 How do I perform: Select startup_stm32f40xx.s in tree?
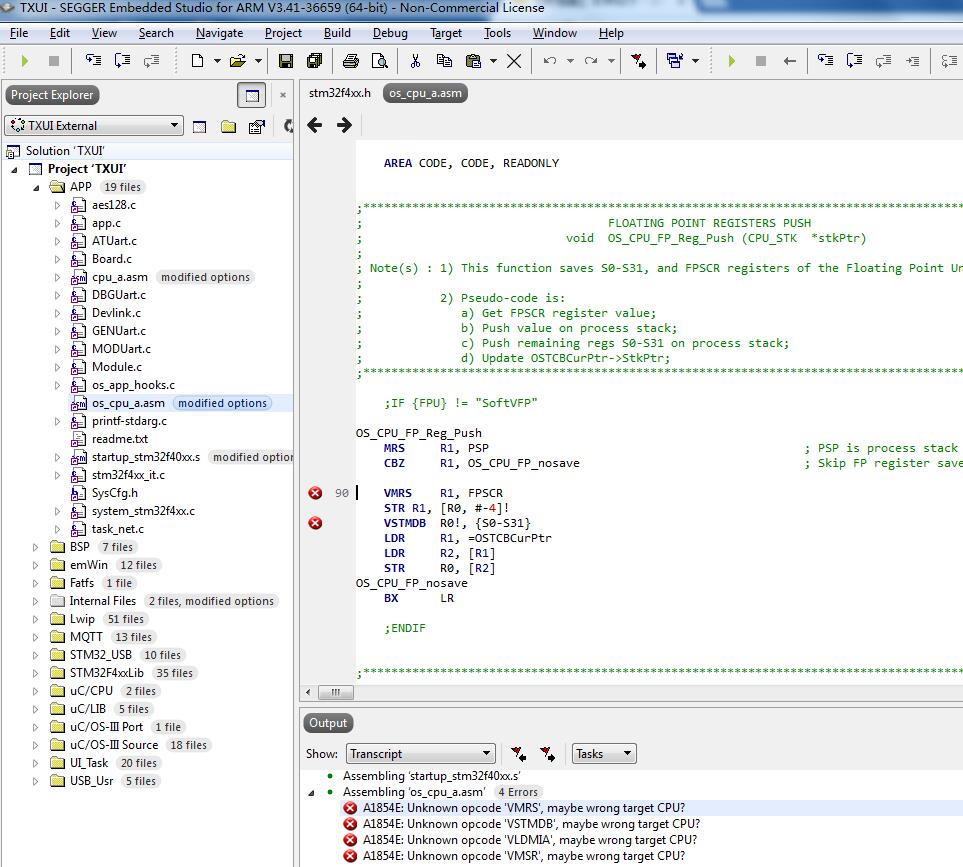click(x=146, y=457)
